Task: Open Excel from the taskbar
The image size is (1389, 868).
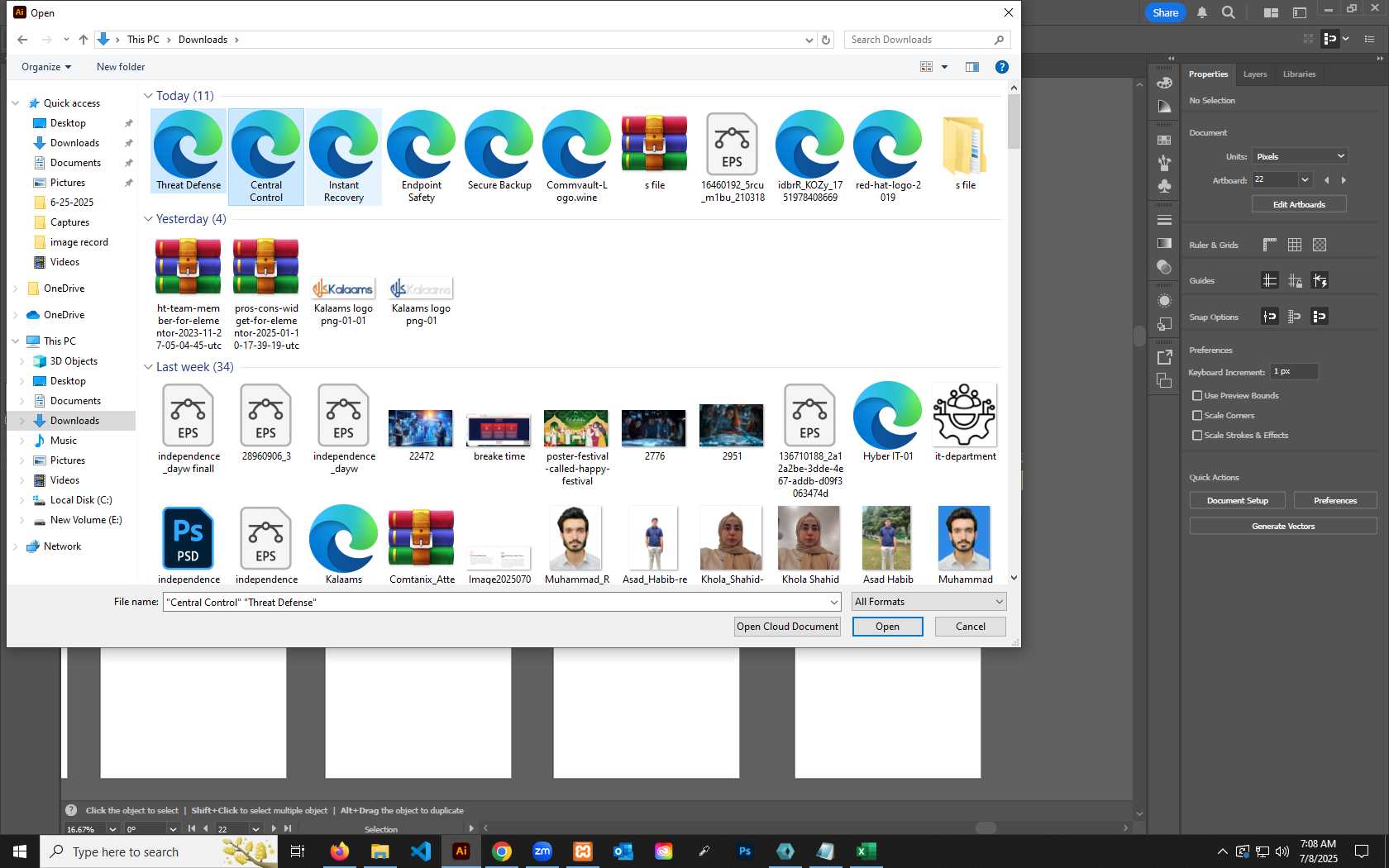Action: click(x=866, y=851)
